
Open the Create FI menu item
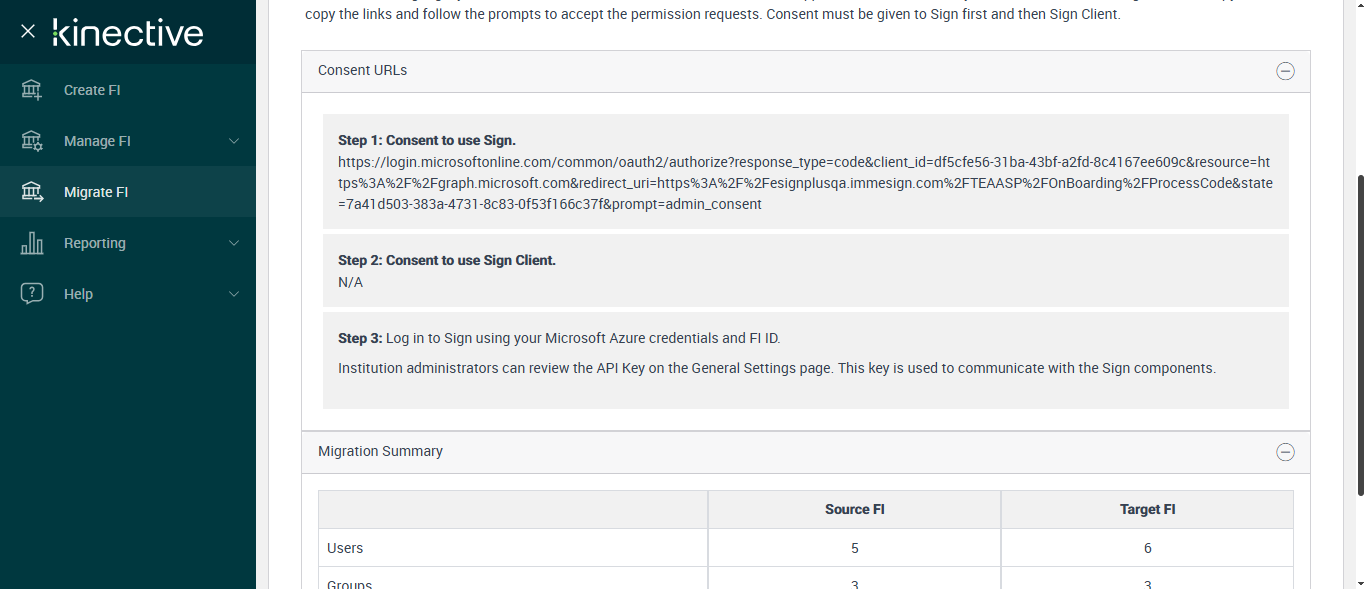point(92,90)
